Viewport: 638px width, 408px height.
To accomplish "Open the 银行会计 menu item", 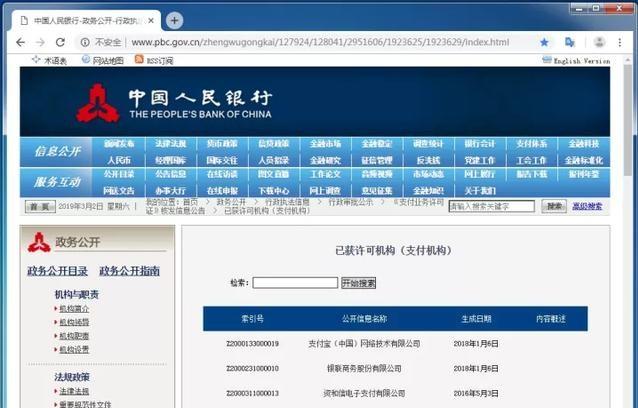I will [480, 144].
